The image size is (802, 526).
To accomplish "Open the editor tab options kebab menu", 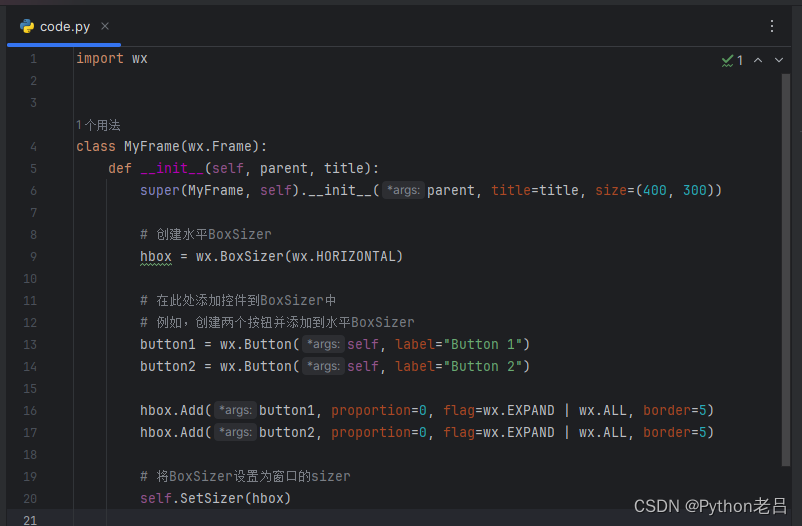I will tap(772, 26).
